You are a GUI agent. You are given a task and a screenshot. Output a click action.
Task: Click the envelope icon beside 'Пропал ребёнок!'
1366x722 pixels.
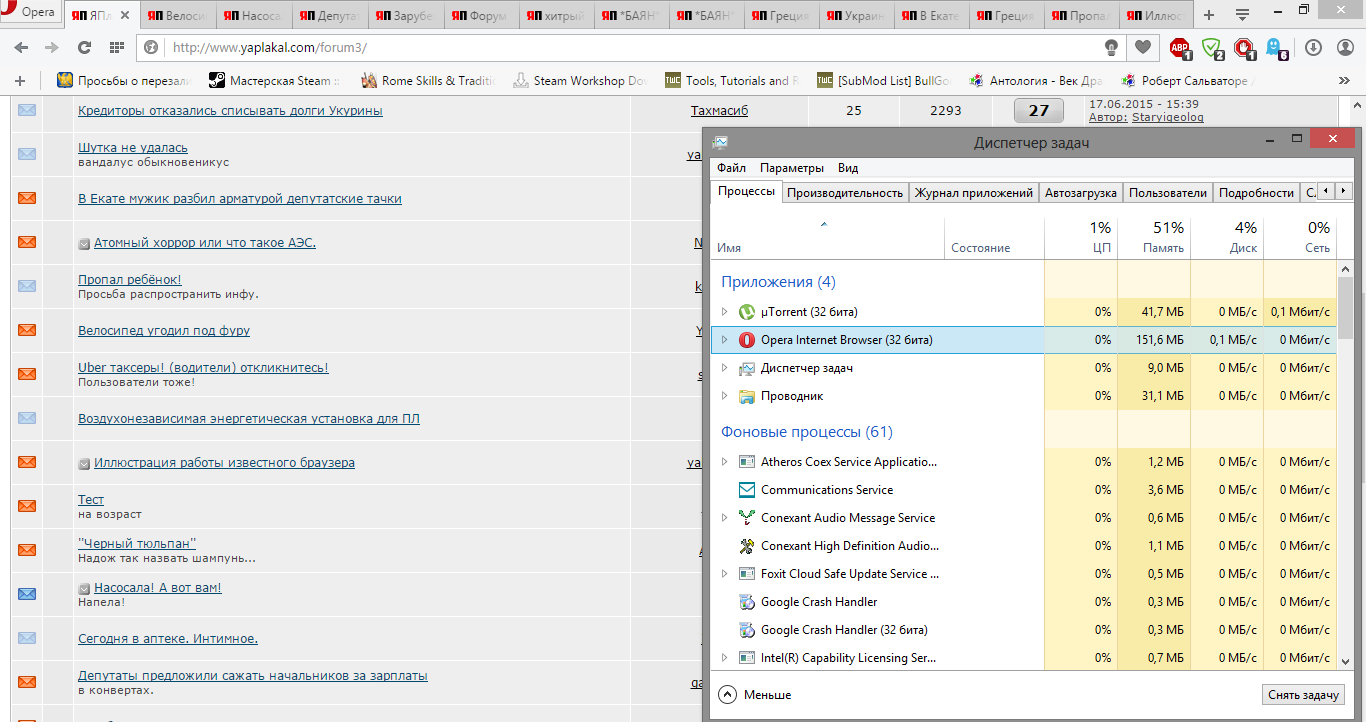[27, 286]
